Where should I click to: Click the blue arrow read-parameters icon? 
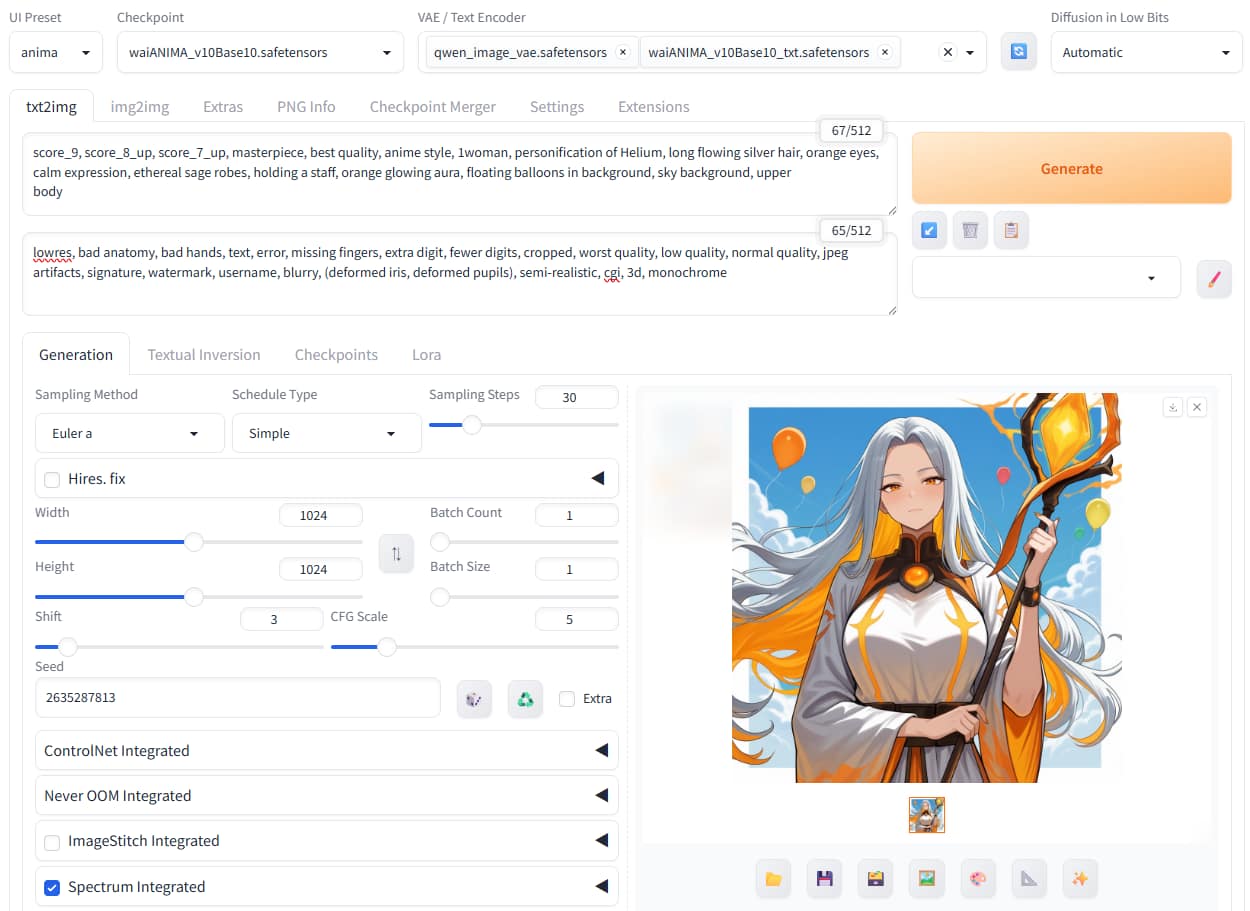[x=929, y=230]
